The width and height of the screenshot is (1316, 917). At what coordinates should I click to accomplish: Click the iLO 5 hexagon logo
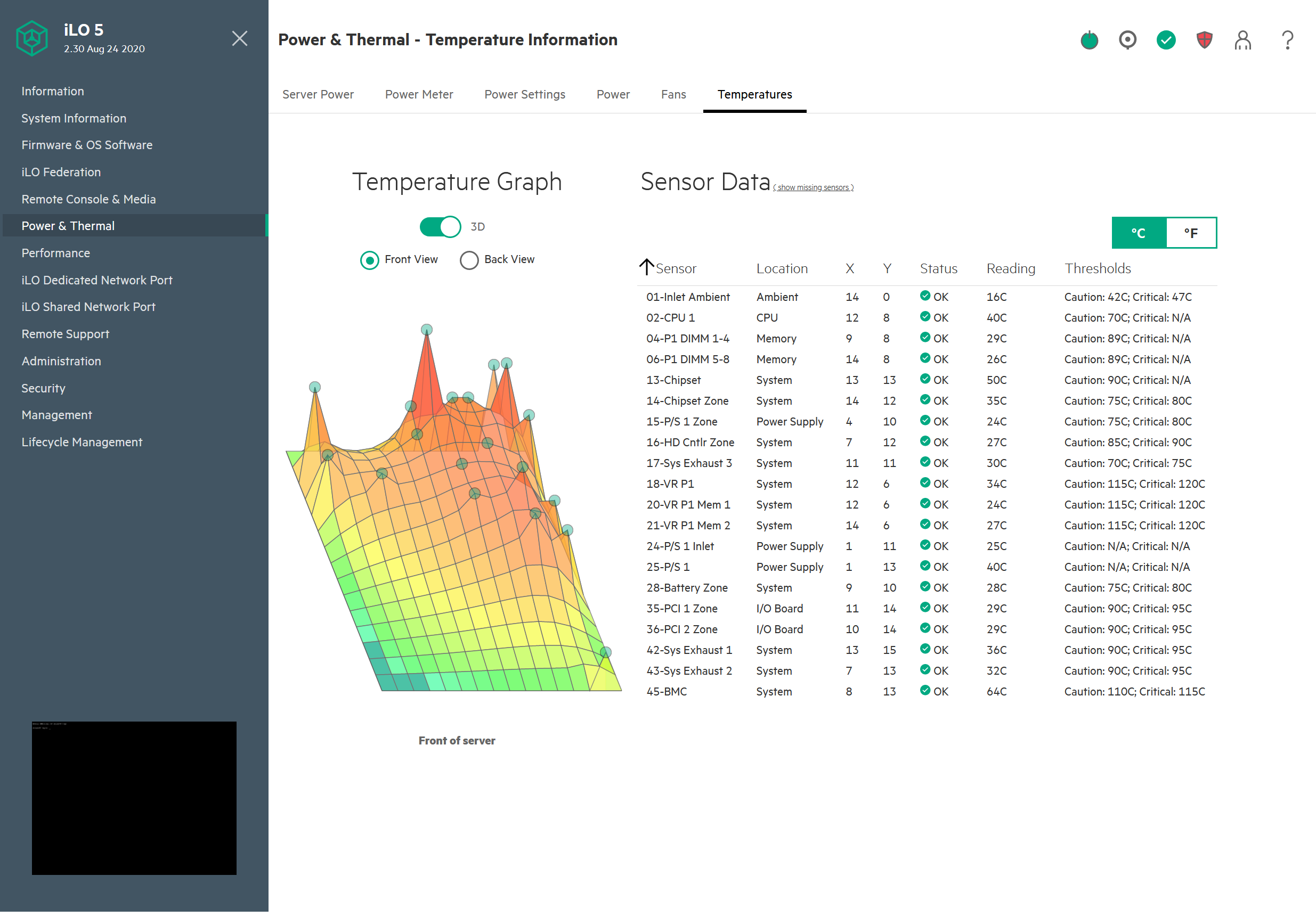31,38
